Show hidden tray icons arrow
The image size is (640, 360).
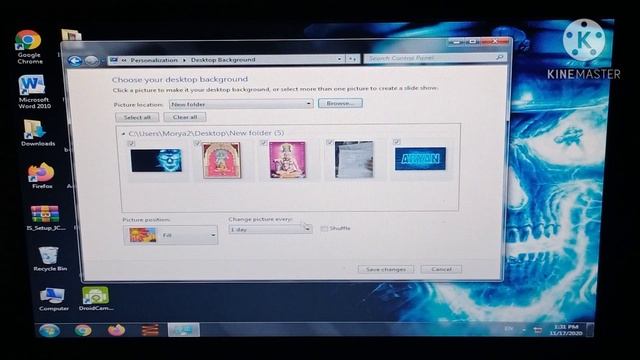click(524, 330)
